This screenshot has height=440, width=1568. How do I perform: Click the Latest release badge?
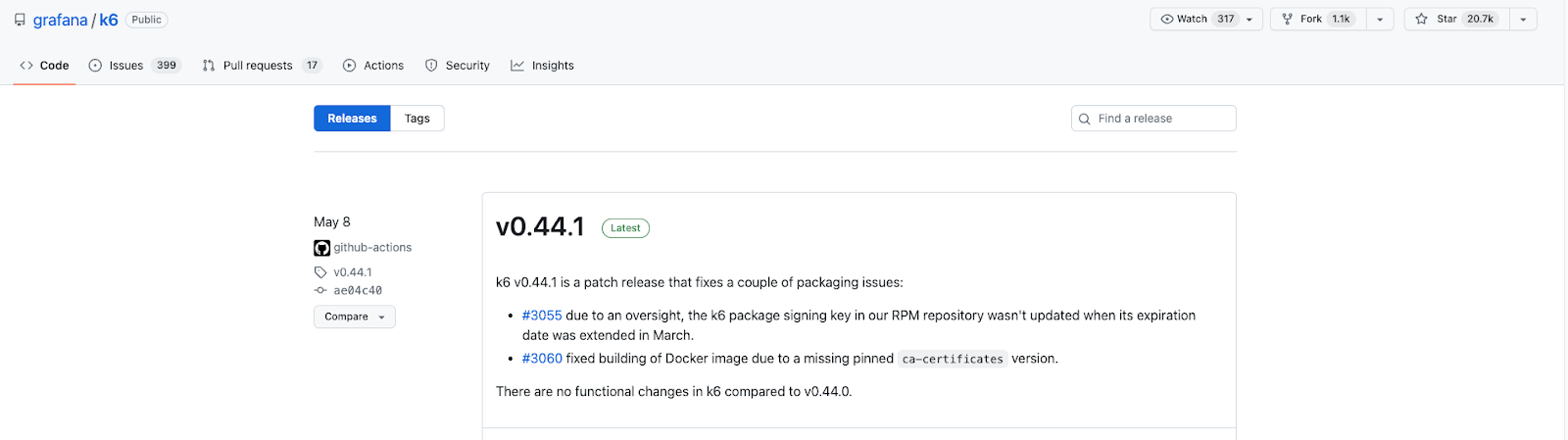pos(625,228)
